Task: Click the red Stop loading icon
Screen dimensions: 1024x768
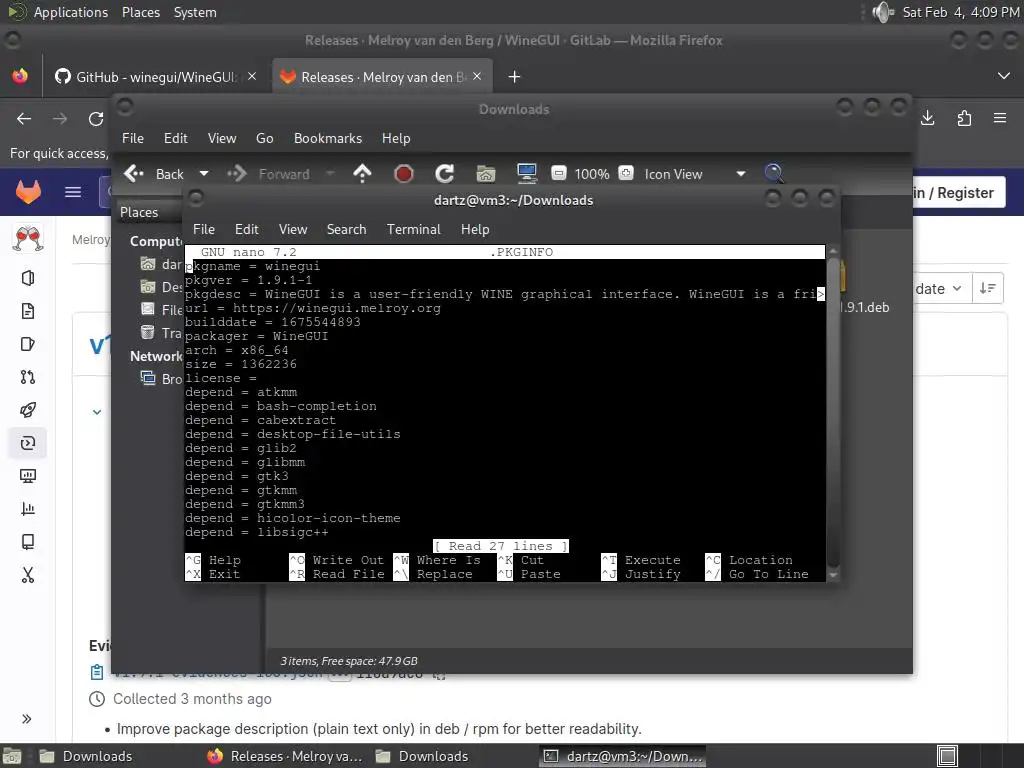Action: [x=404, y=174]
